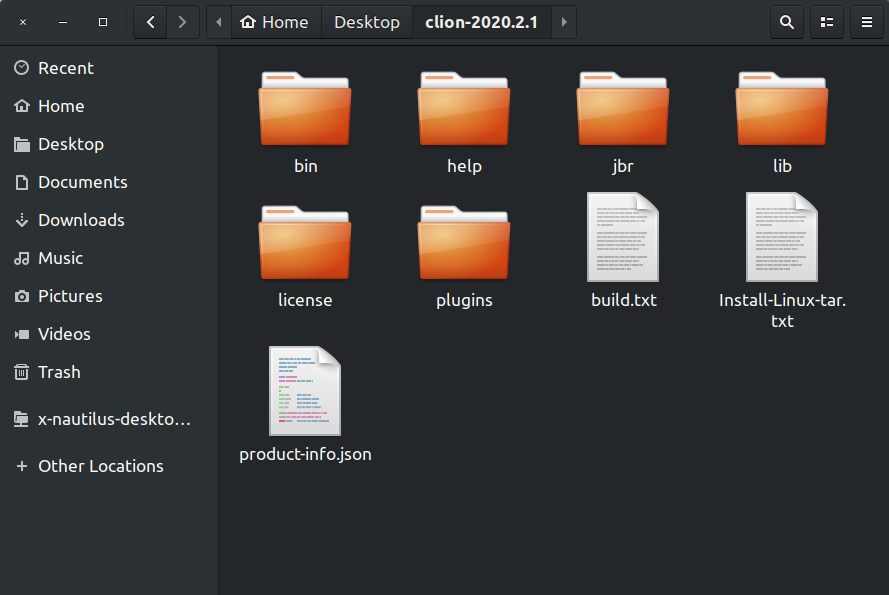Click the 'plugins' file name label

pos(464,300)
